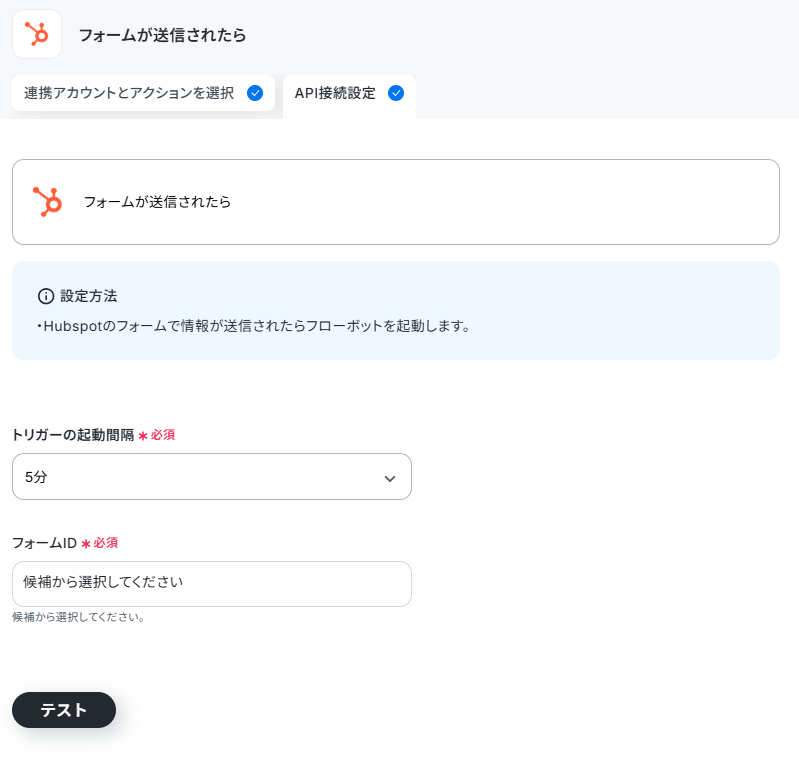Focus the フォームID candidate input field
Viewport: 799px width, 769px height.
(211, 584)
